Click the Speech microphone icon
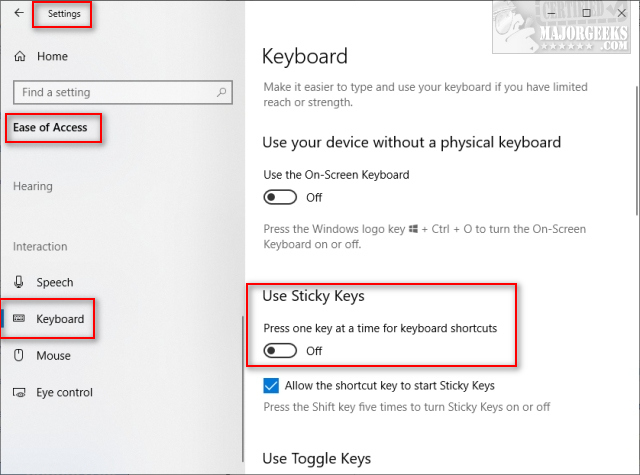Image resolution: width=640 pixels, height=475 pixels. (20, 283)
